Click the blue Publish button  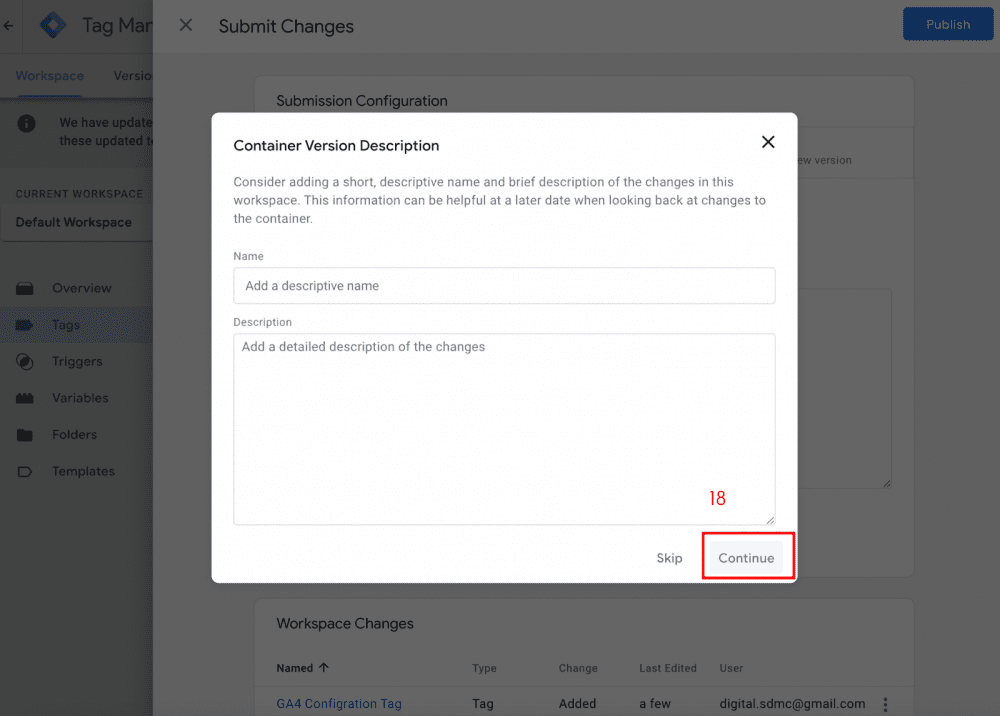point(947,25)
